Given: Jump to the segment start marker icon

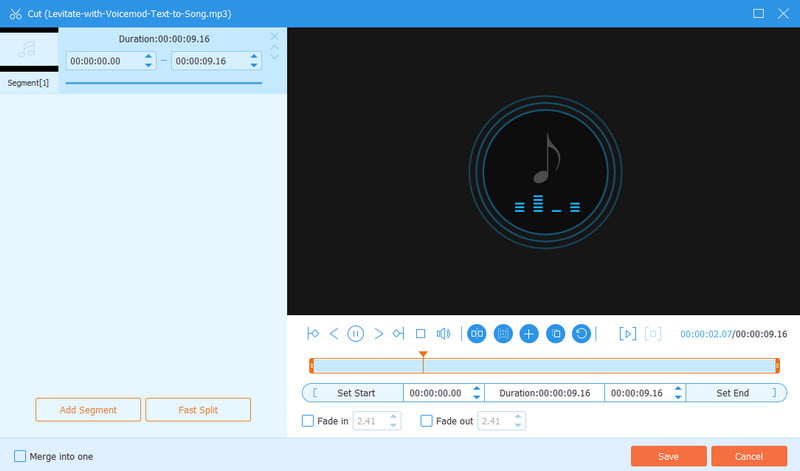Looking at the screenshot, I should [313, 333].
